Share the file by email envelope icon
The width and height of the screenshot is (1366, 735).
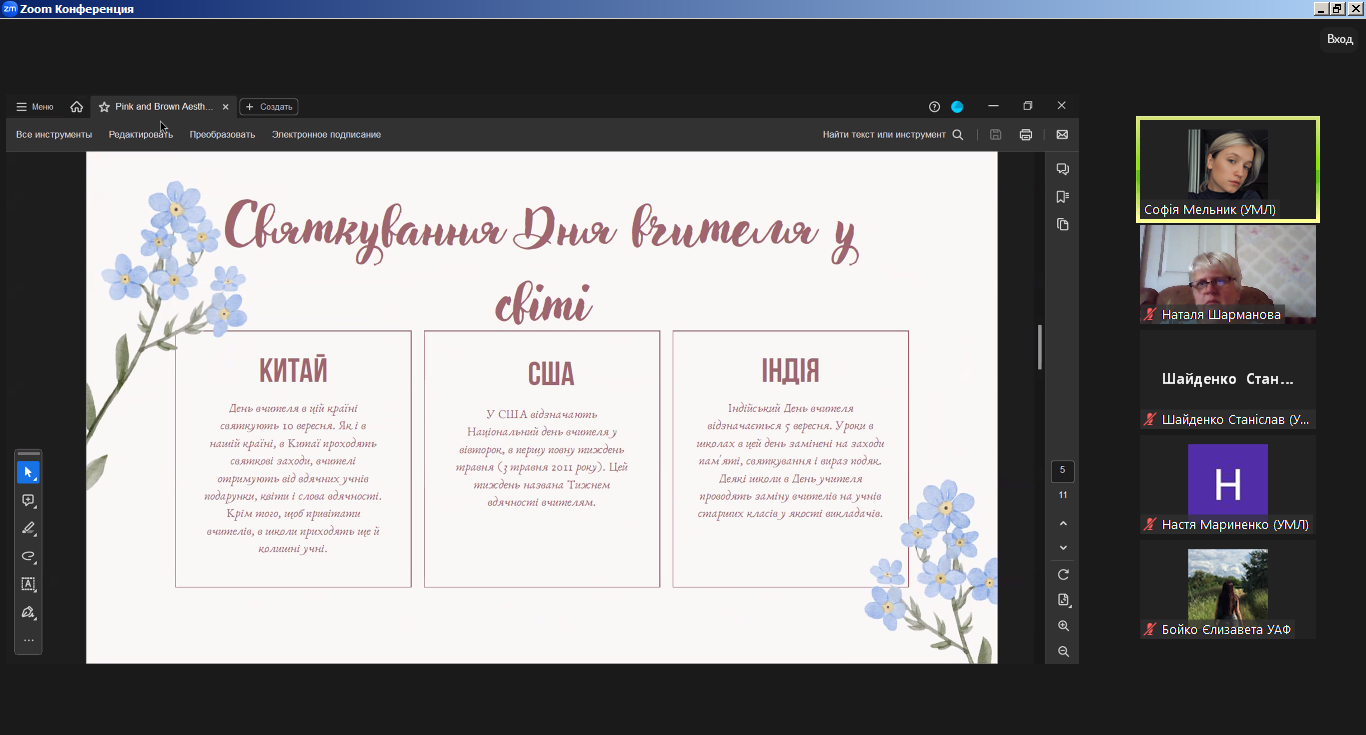coord(1062,134)
